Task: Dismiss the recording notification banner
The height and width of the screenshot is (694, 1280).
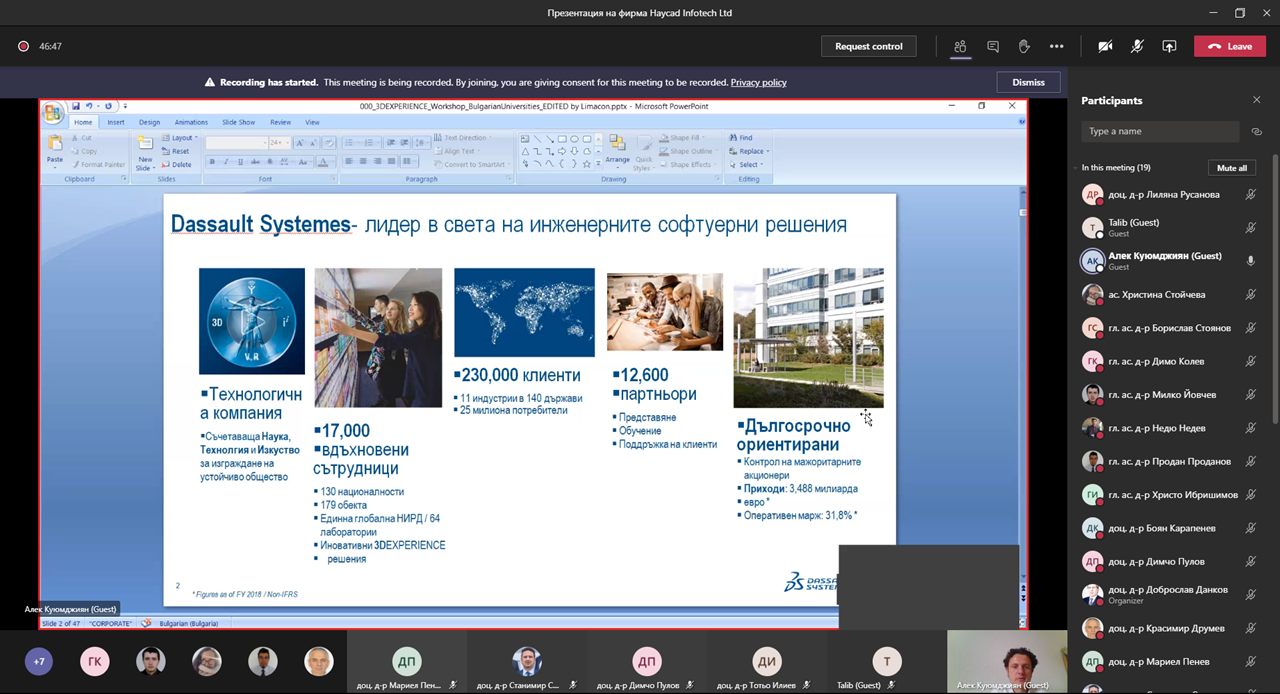Action: click(1028, 82)
